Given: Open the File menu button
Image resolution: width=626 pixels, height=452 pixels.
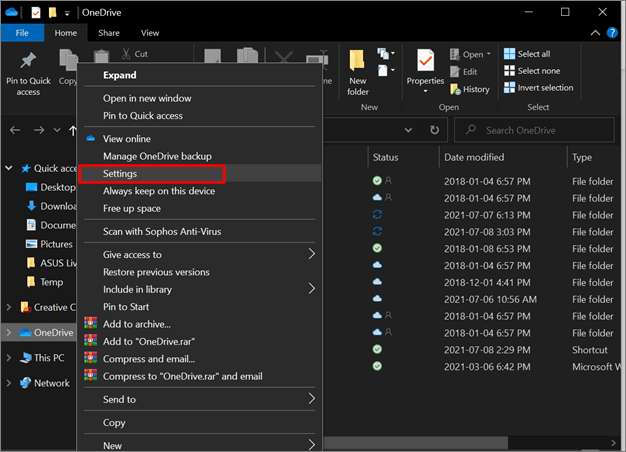Looking at the screenshot, I should (20, 33).
